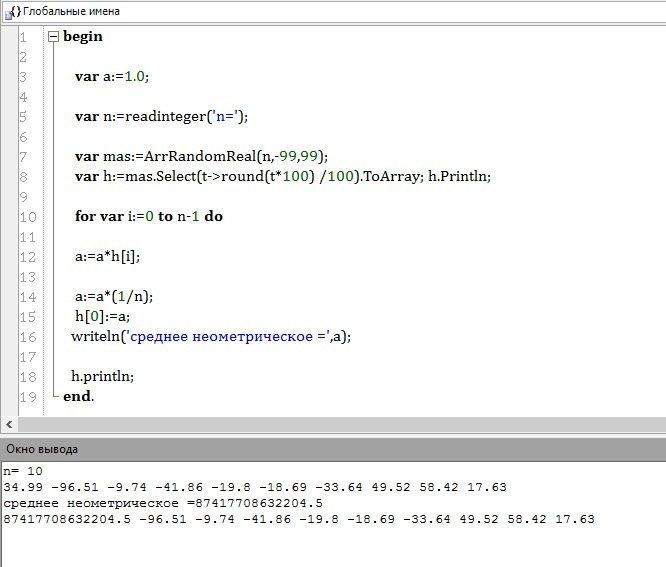The width and height of the screenshot is (666, 567).
Task: Click the 'for var i:=0 to n-1 do' line
Action: [149, 217]
